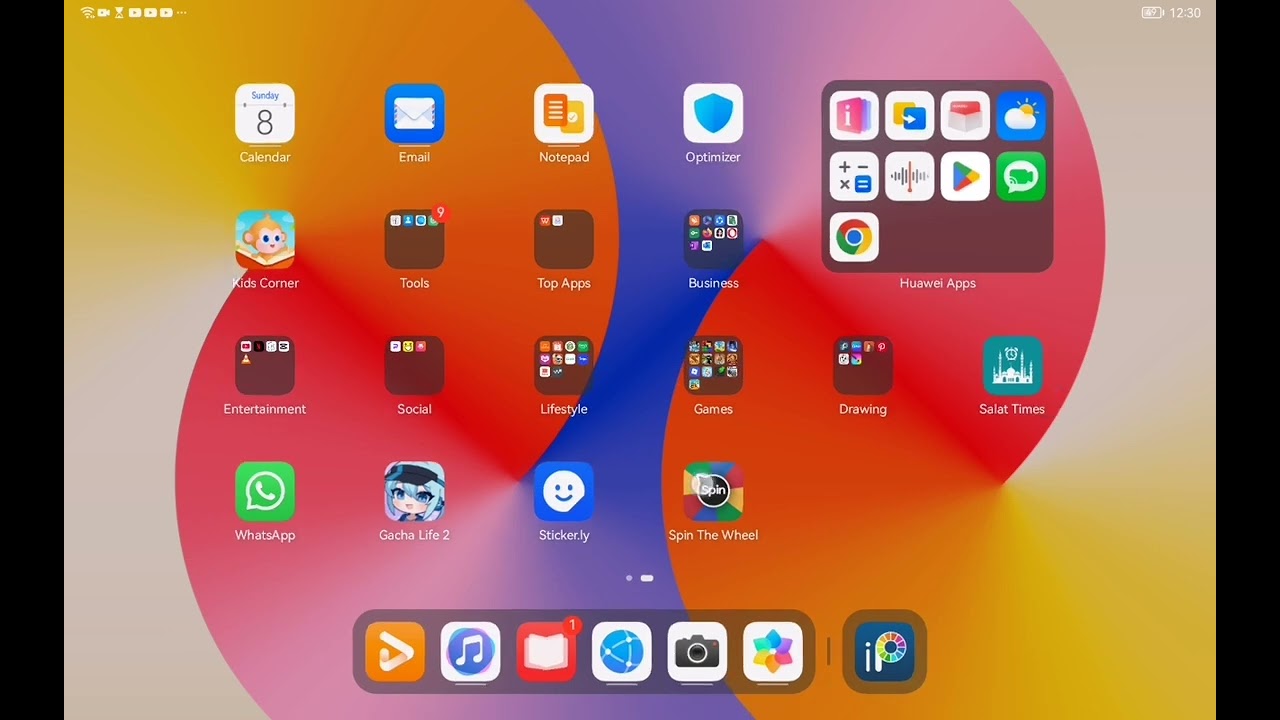Open the Music app in the dock
The width and height of the screenshot is (1280, 720).
point(471,652)
